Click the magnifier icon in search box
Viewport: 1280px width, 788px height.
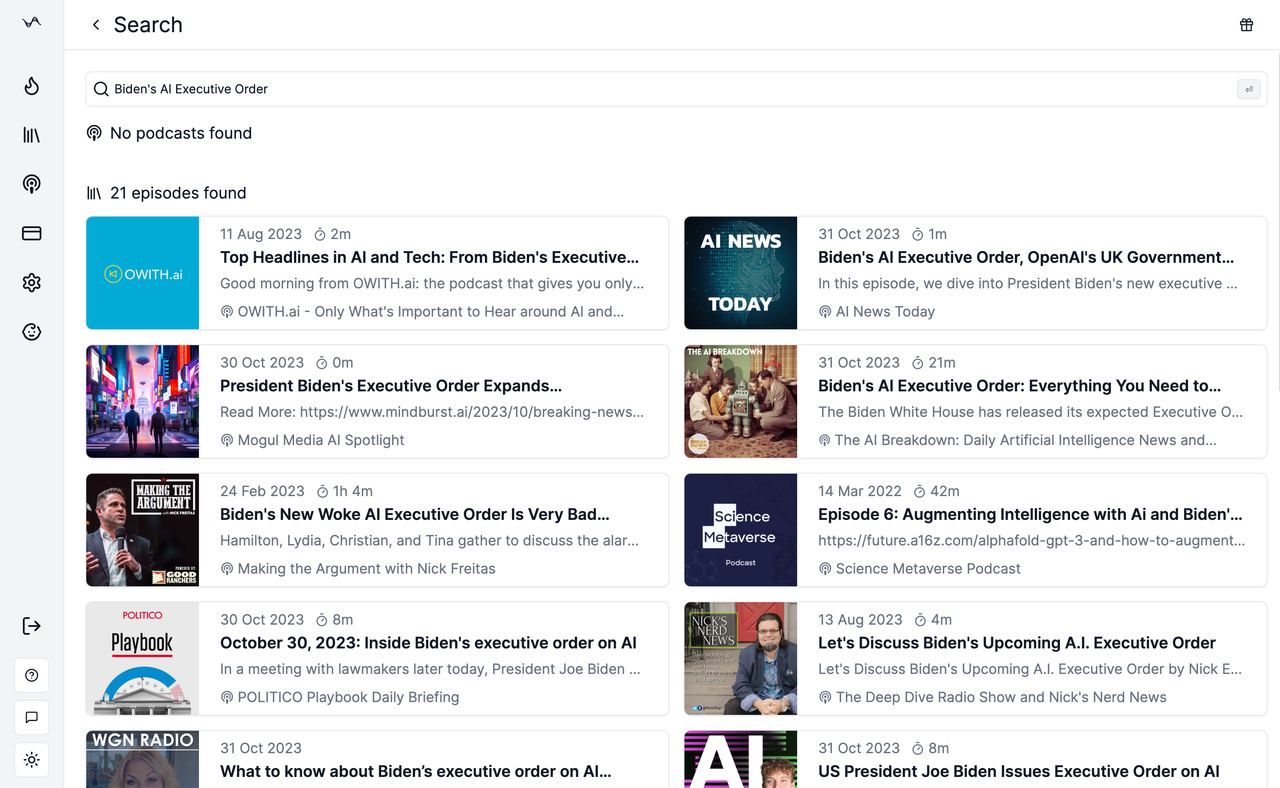click(x=101, y=89)
